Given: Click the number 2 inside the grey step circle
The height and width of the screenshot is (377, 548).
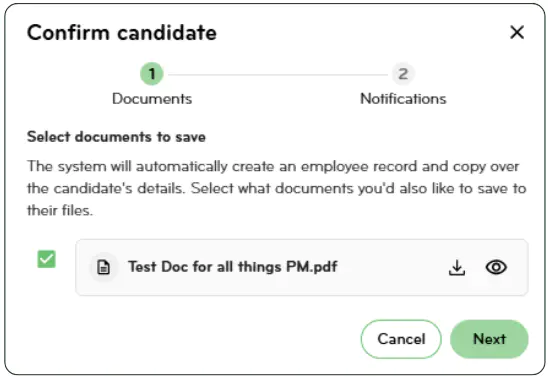Looking at the screenshot, I should point(403,74).
